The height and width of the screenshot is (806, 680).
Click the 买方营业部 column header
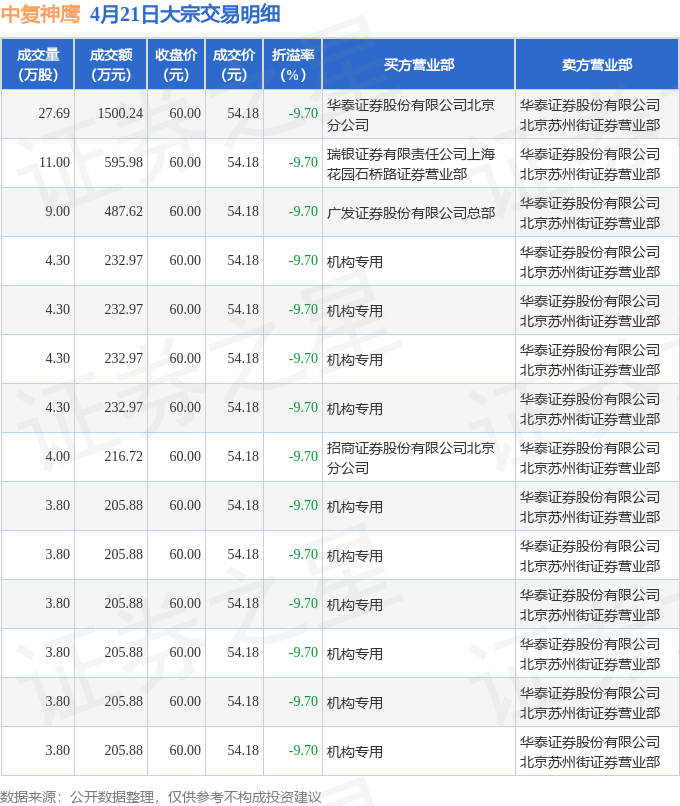418,65
